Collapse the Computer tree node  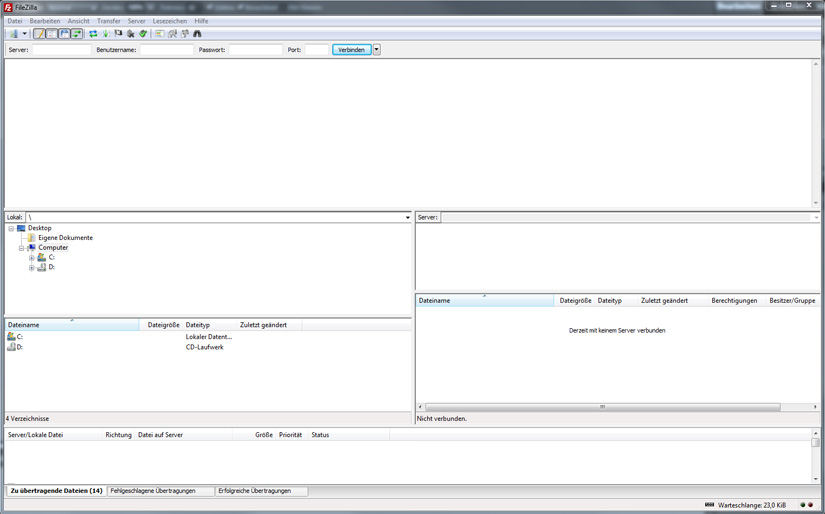[22, 248]
